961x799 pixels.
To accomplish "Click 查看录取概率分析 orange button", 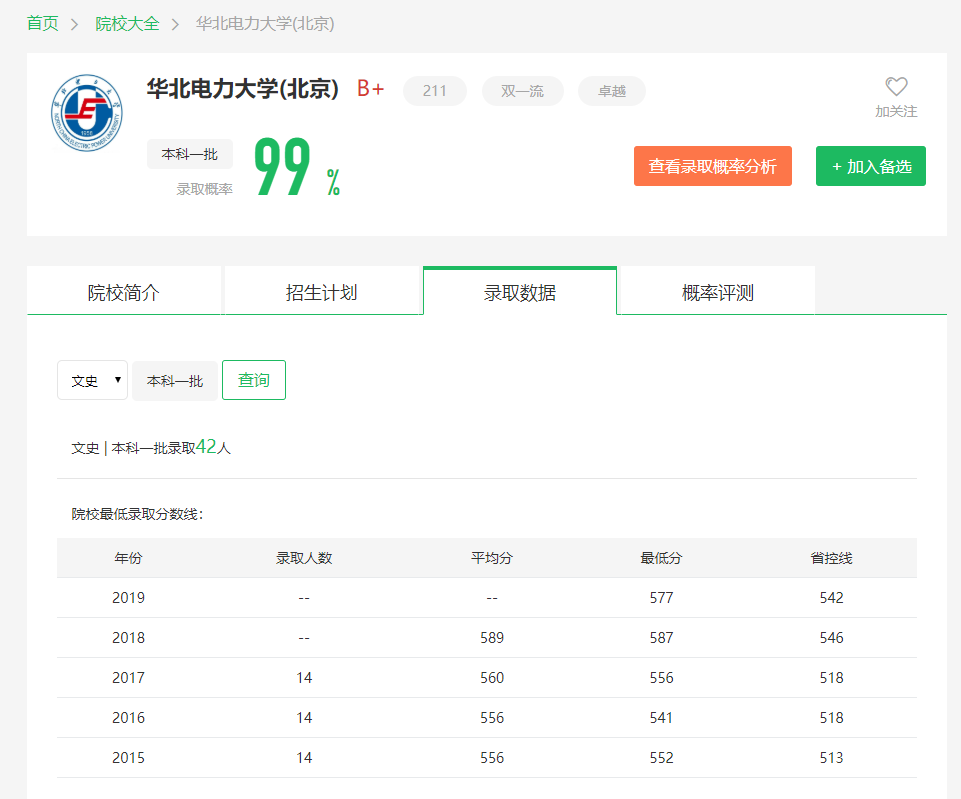I will click(713, 166).
